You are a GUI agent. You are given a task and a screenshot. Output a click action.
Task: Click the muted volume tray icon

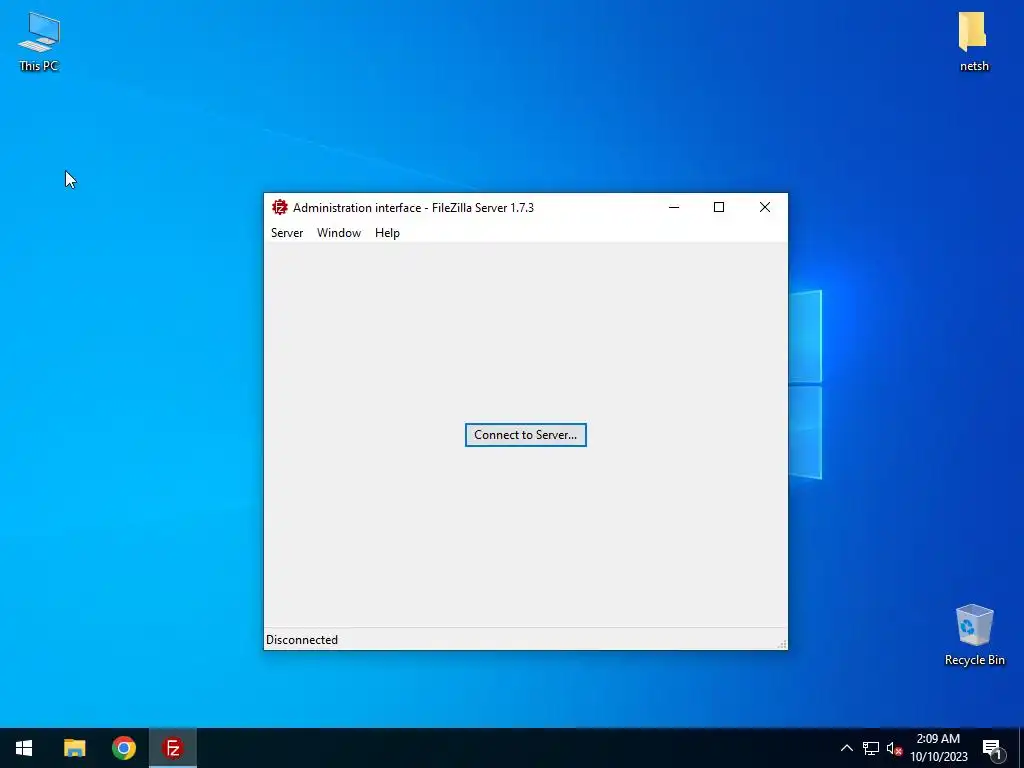[x=894, y=748]
